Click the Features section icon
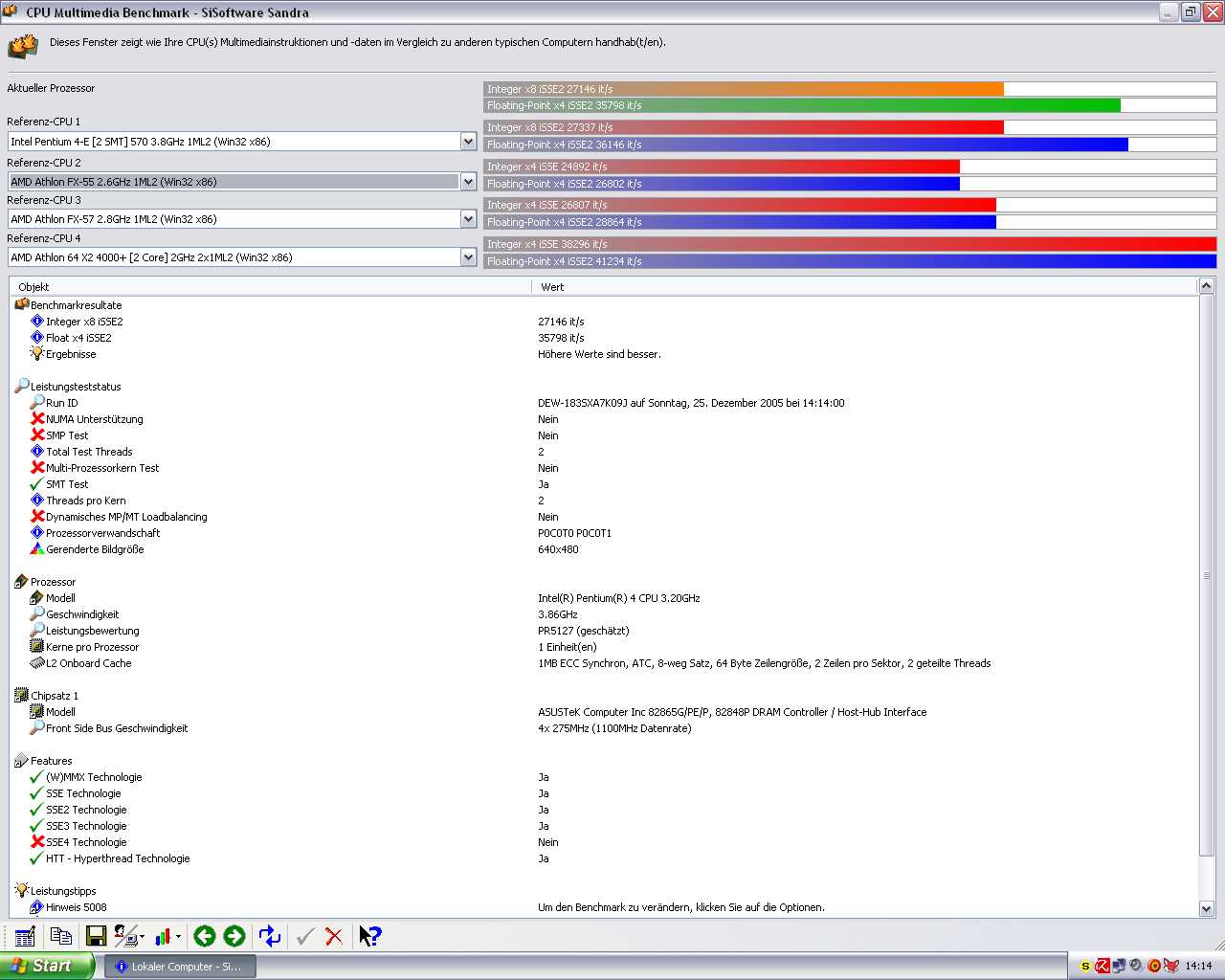1225x980 pixels. (22, 761)
